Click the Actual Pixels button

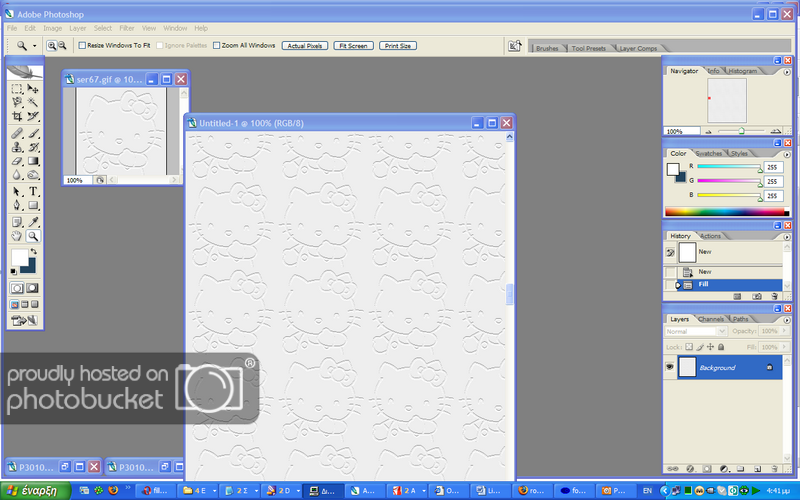click(x=304, y=45)
